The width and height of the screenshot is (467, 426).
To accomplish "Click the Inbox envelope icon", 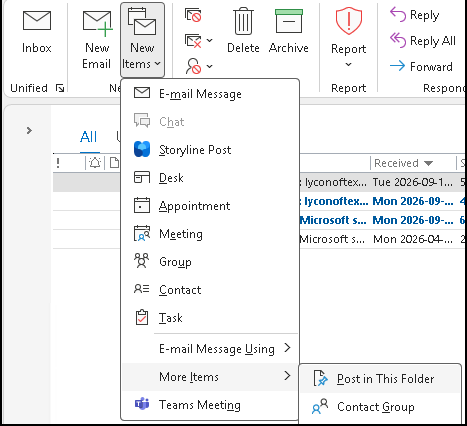I will click(37, 21).
